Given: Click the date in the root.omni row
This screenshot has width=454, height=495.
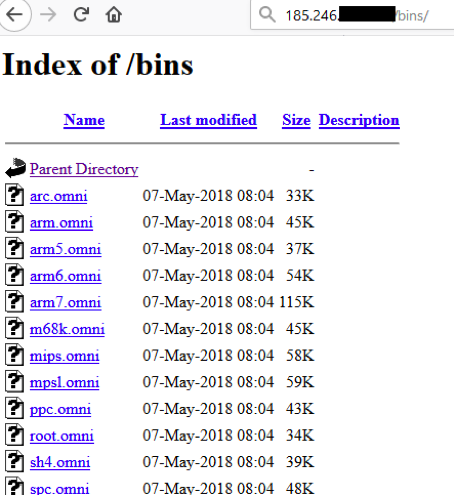Looking at the screenshot, I should coord(208,436).
